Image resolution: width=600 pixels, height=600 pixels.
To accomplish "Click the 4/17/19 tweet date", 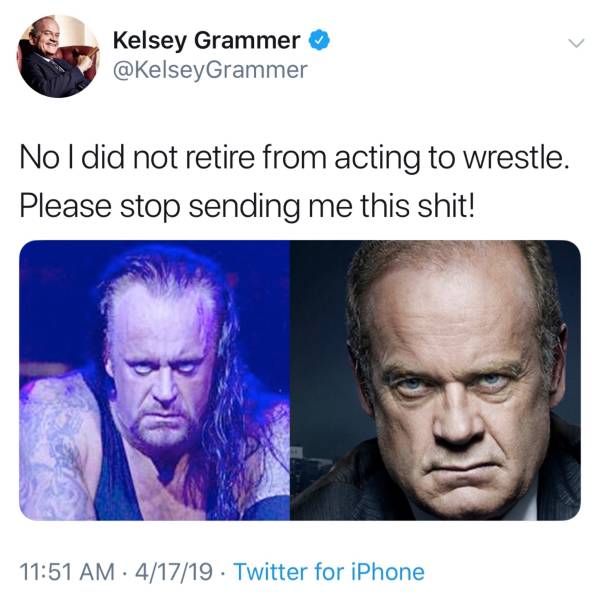I will tap(175, 572).
